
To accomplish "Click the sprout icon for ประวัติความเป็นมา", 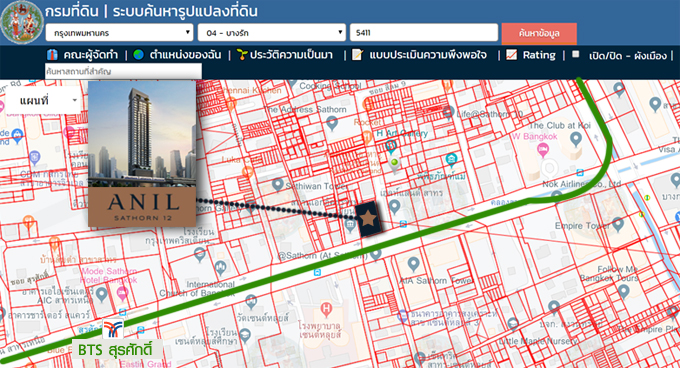I will click(242, 55).
